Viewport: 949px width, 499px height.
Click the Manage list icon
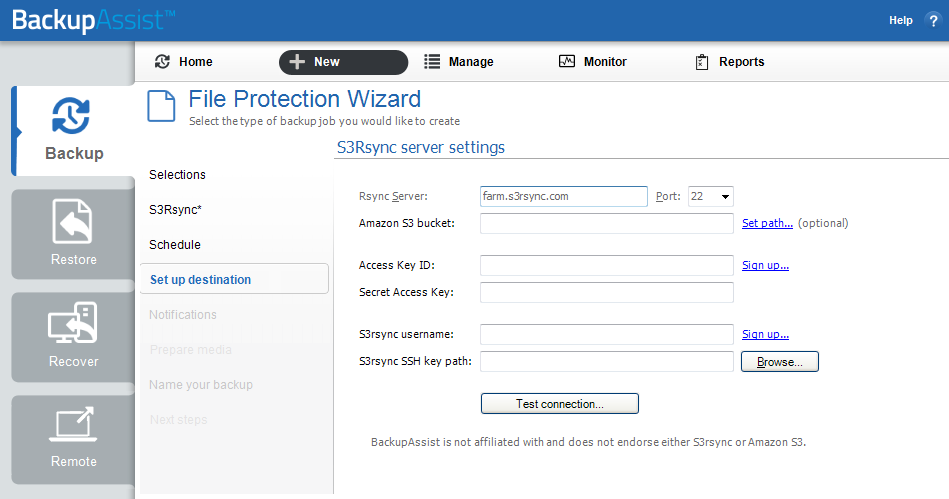(432, 61)
